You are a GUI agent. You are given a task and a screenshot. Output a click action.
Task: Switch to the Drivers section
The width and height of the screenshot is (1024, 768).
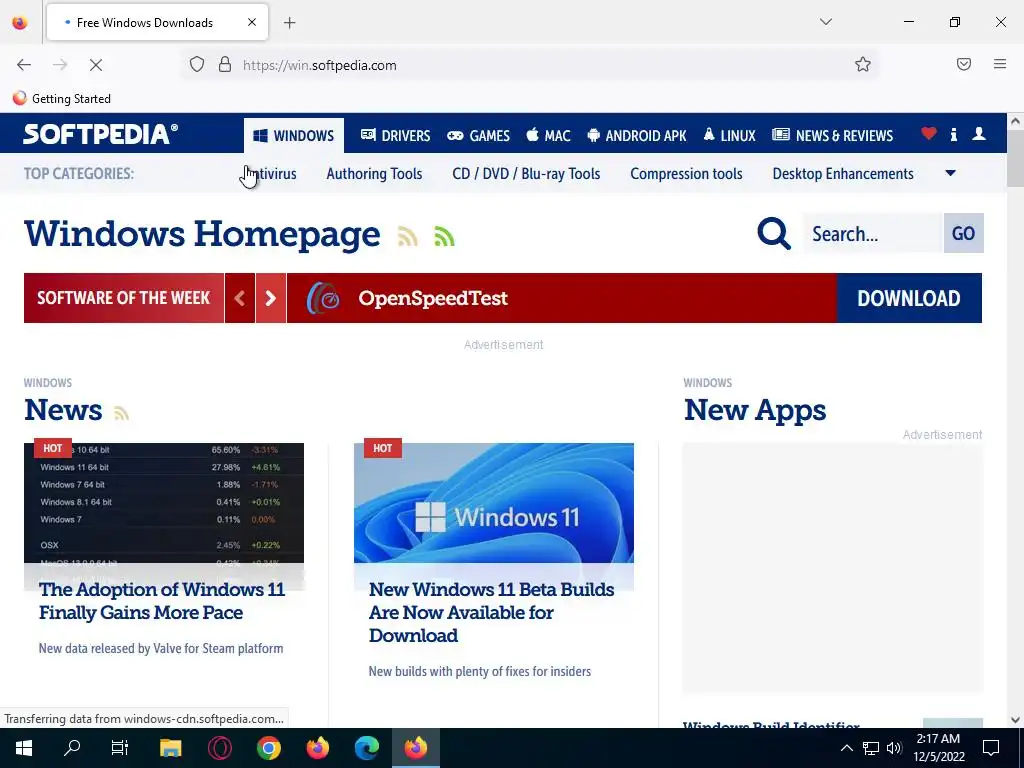(x=396, y=135)
